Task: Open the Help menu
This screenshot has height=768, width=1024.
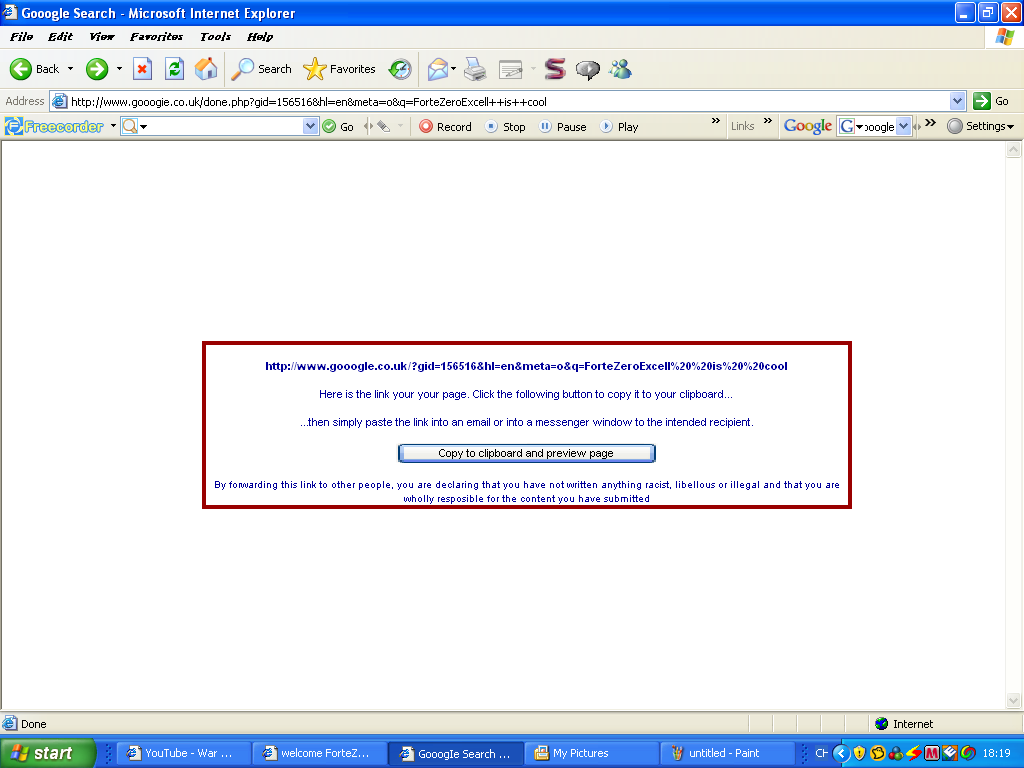Action: (x=259, y=37)
